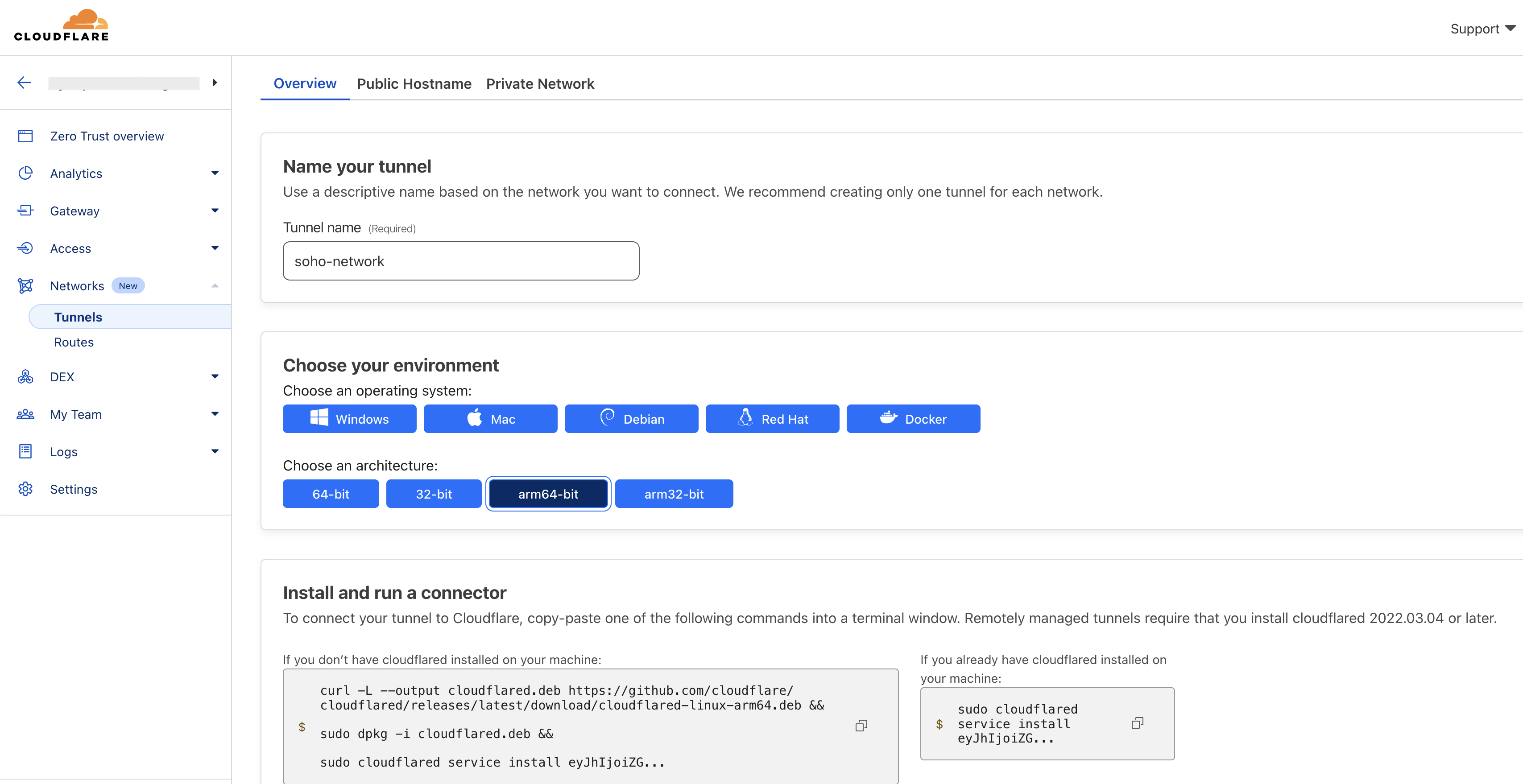Click the Analytics sidebar label

pos(76,173)
